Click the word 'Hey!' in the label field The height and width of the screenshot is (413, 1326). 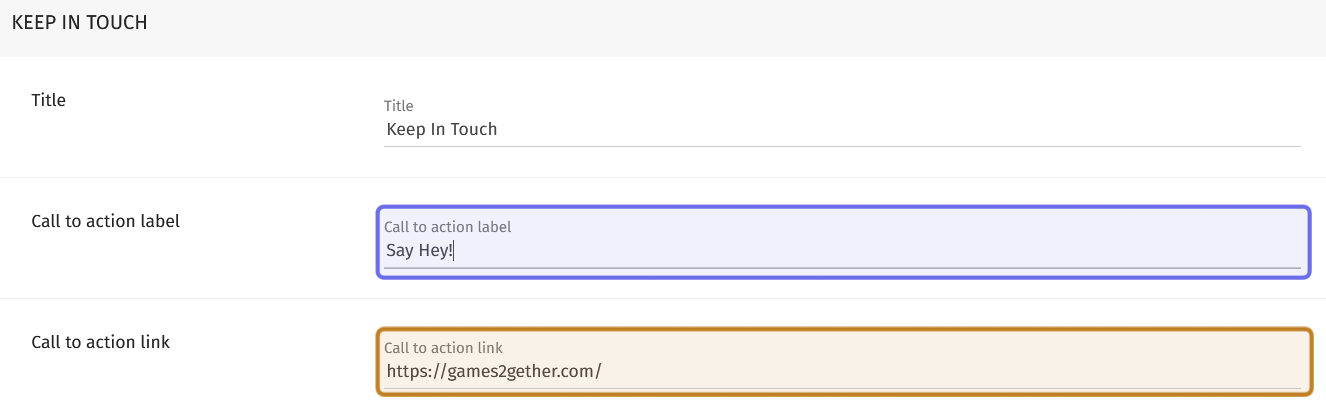coord(436,250)
